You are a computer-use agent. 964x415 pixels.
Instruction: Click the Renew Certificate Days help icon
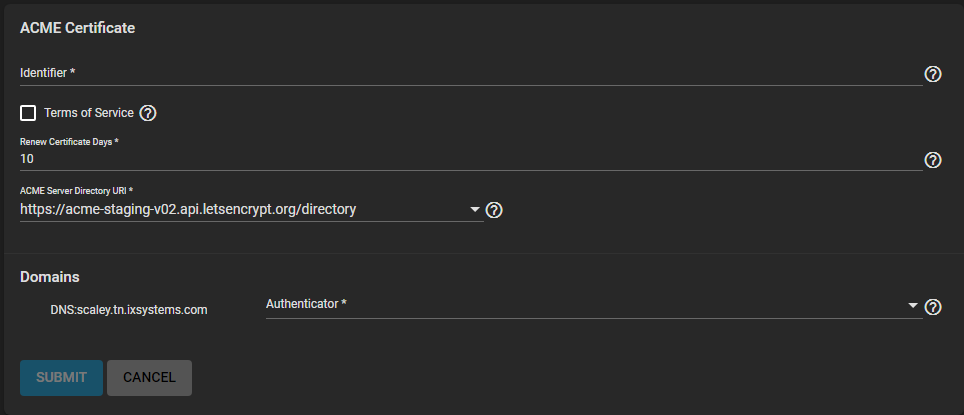point(933,160)
